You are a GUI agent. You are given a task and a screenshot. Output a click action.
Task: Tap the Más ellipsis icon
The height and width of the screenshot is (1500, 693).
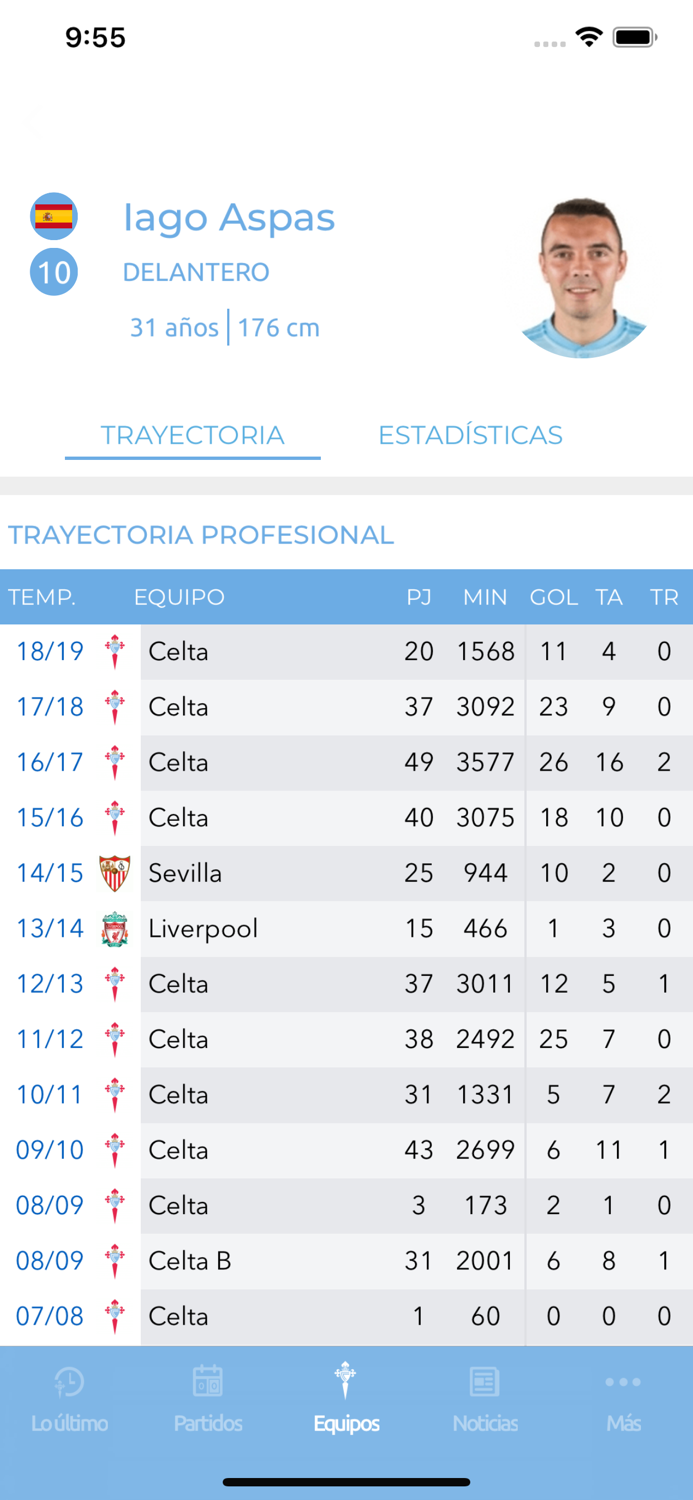coord(623,1381)
